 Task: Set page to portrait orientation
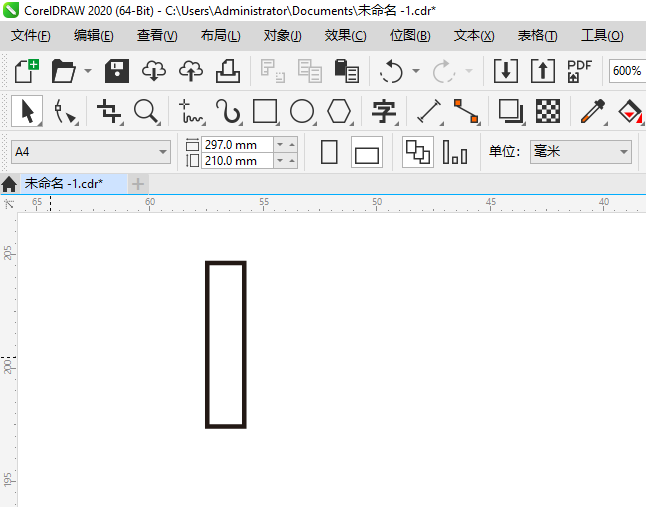(x=329, y=152)
